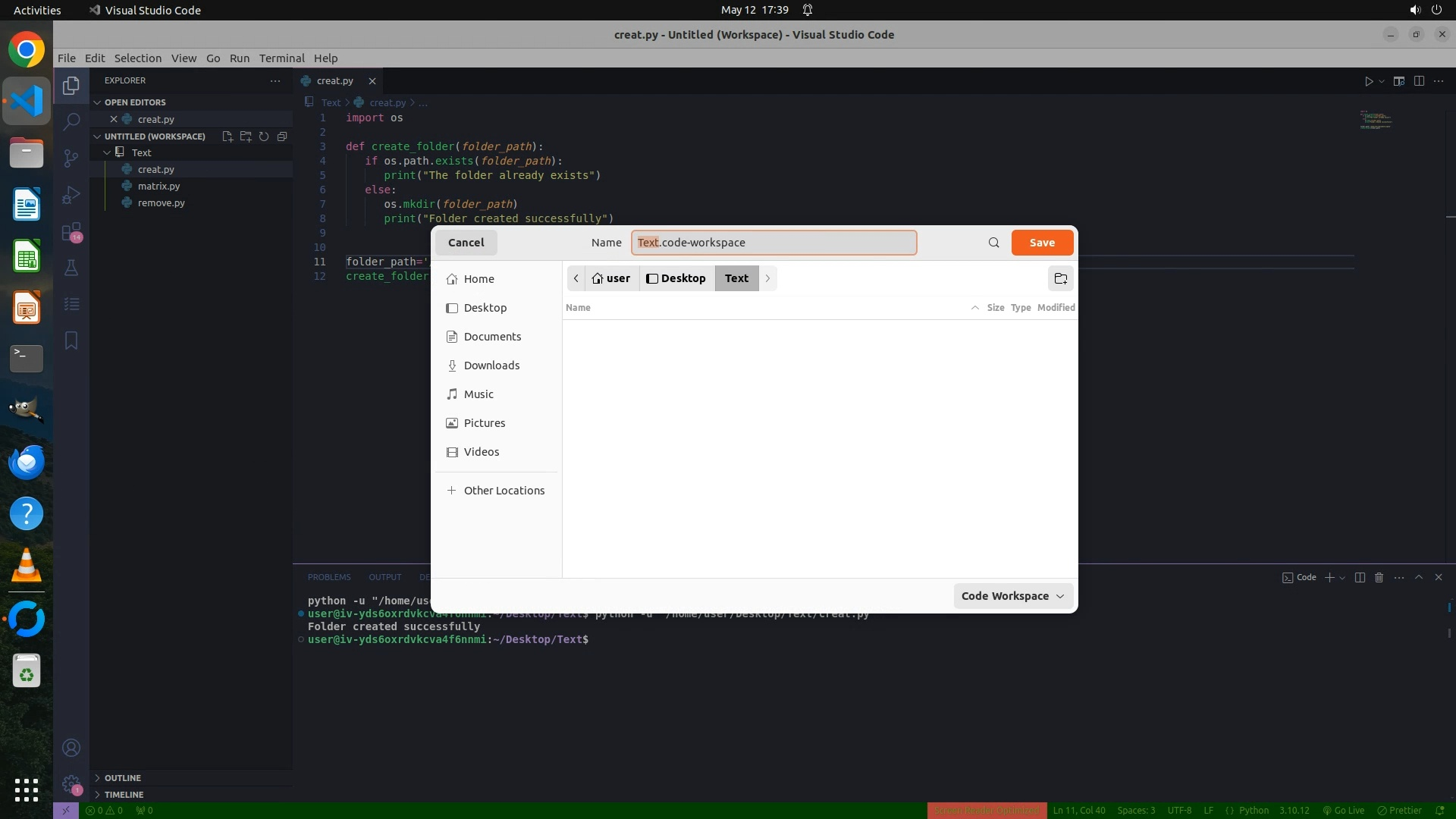Viewport: 1456px width, 819px height.
Task: Open the Terminal menu
Action: pos(281,58)
